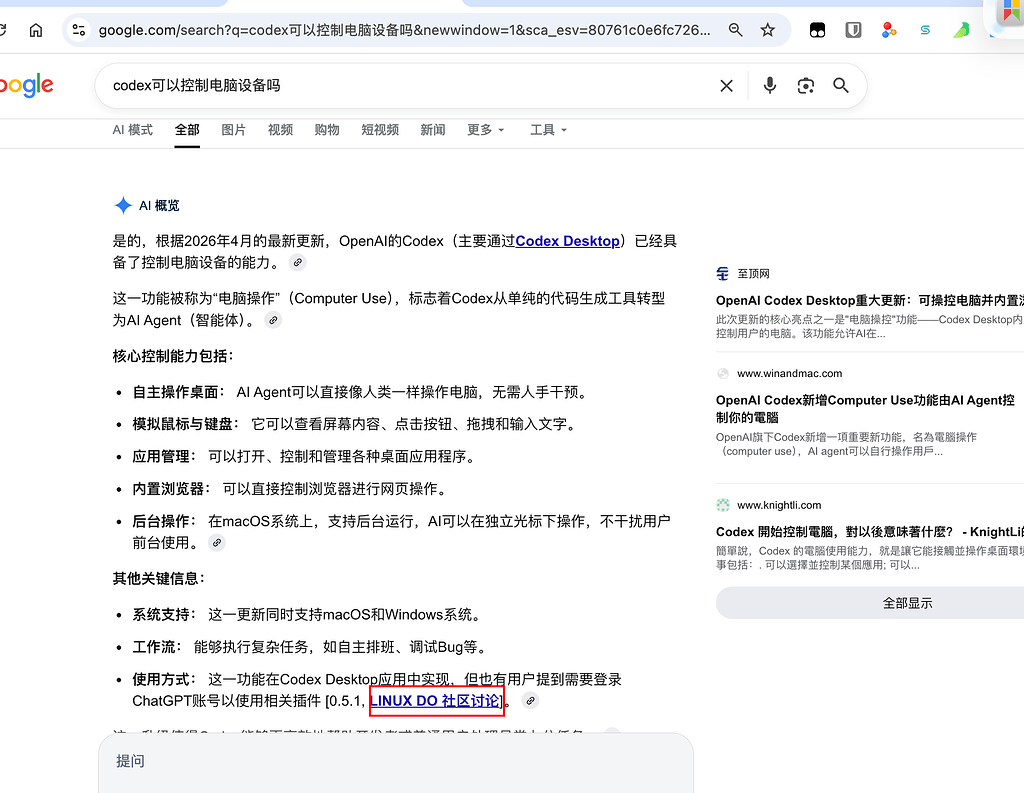Click the www.knightli.com source name

[x=779, y=505]
